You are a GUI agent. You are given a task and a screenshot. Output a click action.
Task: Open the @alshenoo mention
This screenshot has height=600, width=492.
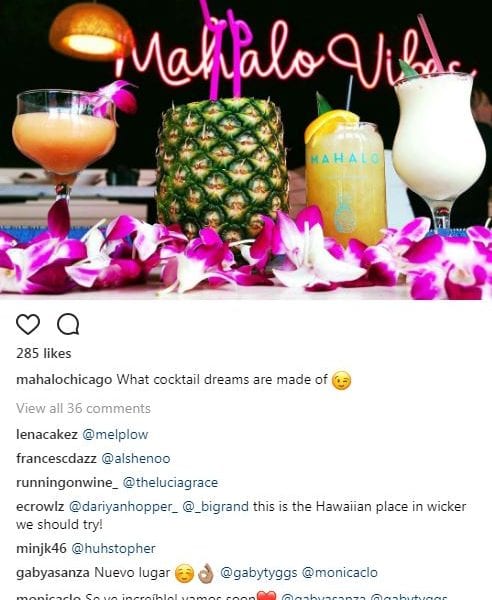coord(136,458)
